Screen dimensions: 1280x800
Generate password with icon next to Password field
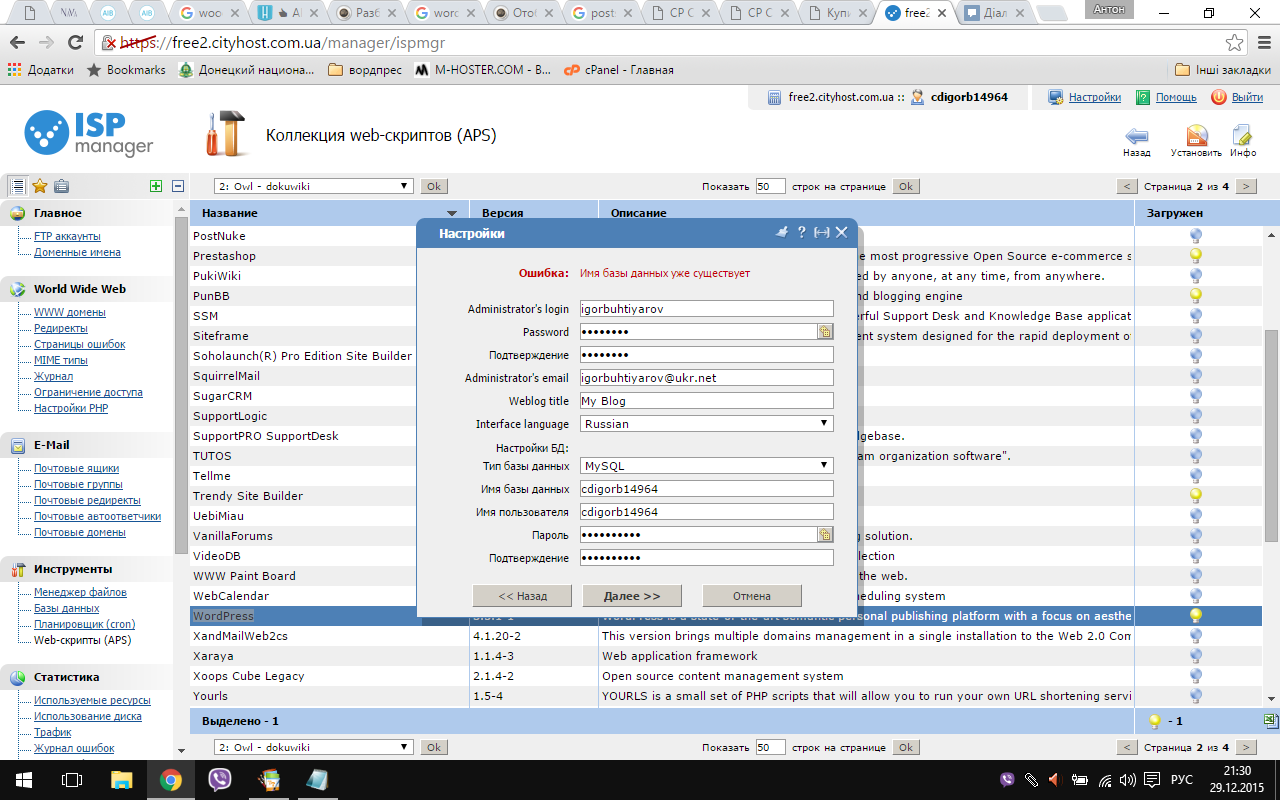[x=825, y=332]
